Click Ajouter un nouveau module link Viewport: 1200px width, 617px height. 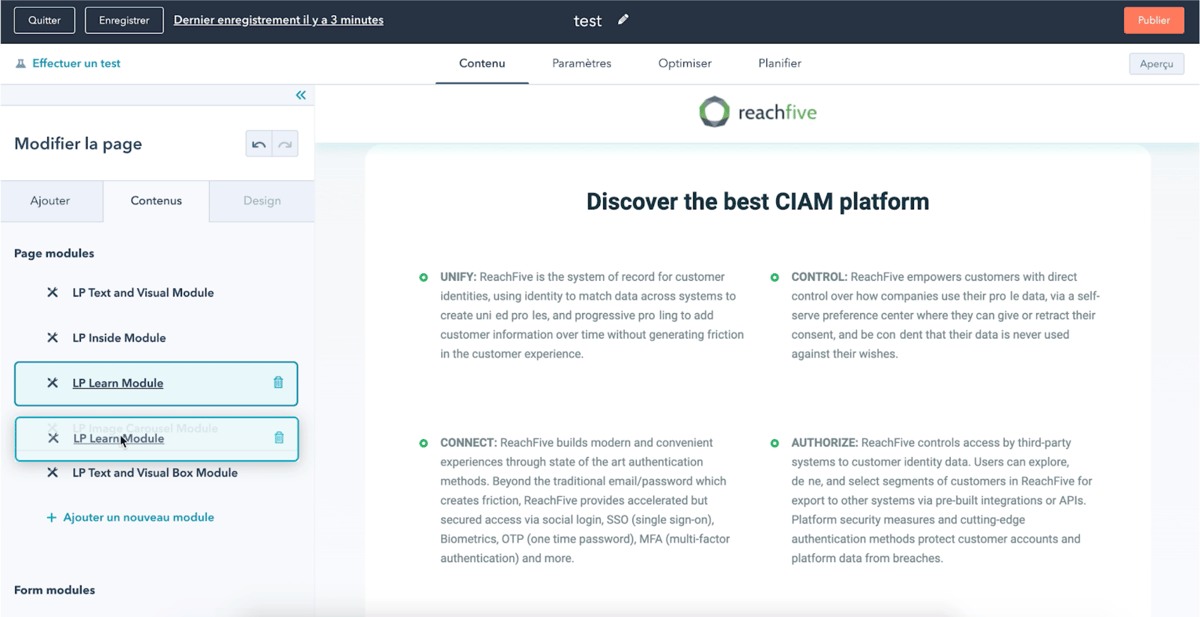coord(138,518)
